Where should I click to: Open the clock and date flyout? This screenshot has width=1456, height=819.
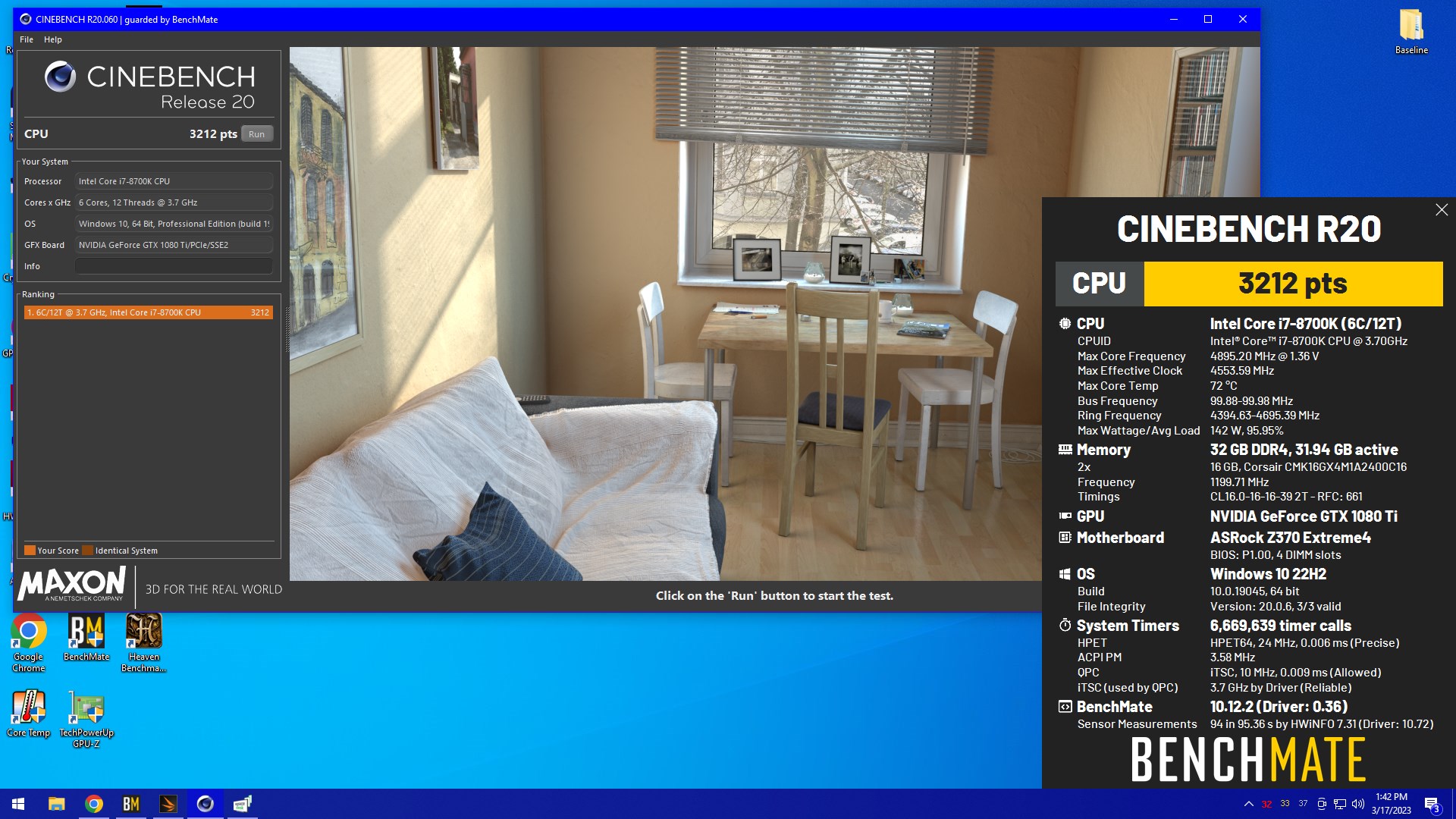click(x=1392, y=804)
